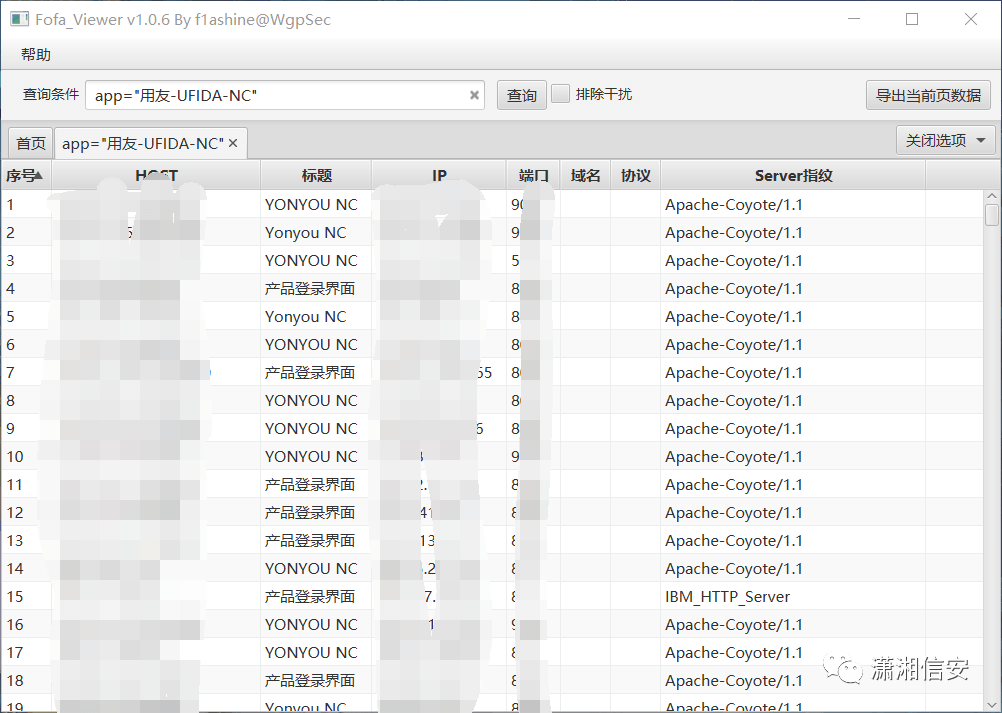This screenshot has width=1002, height=713.
Task: Select row 12 title 产品登录界面
Action: [x=310, y=512]
